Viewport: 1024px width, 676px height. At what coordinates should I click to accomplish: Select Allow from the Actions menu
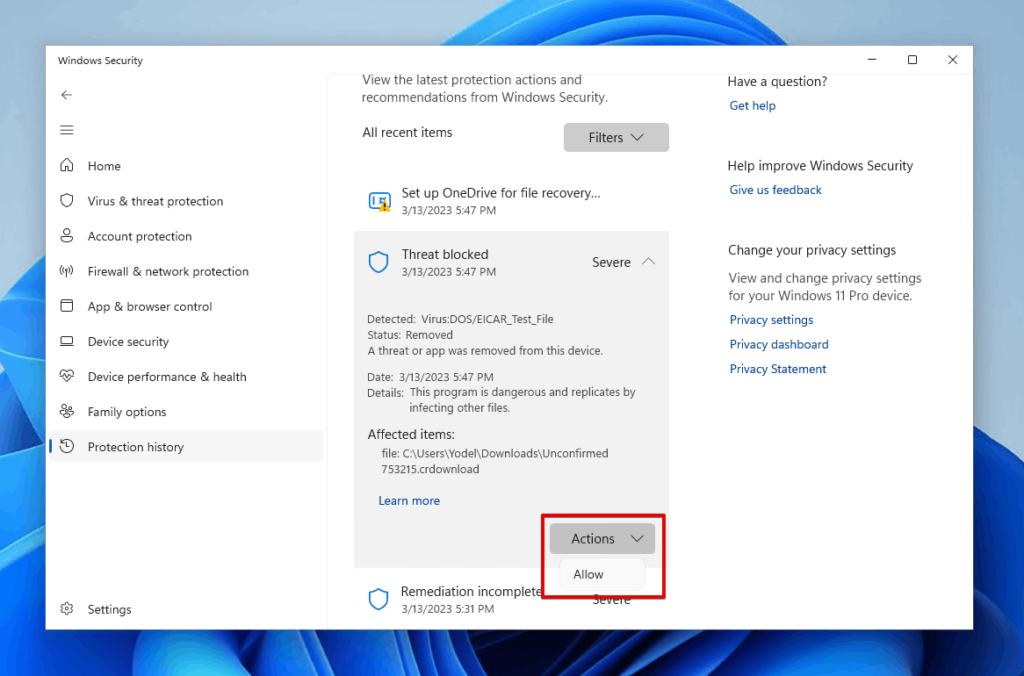tap(588, 574)
